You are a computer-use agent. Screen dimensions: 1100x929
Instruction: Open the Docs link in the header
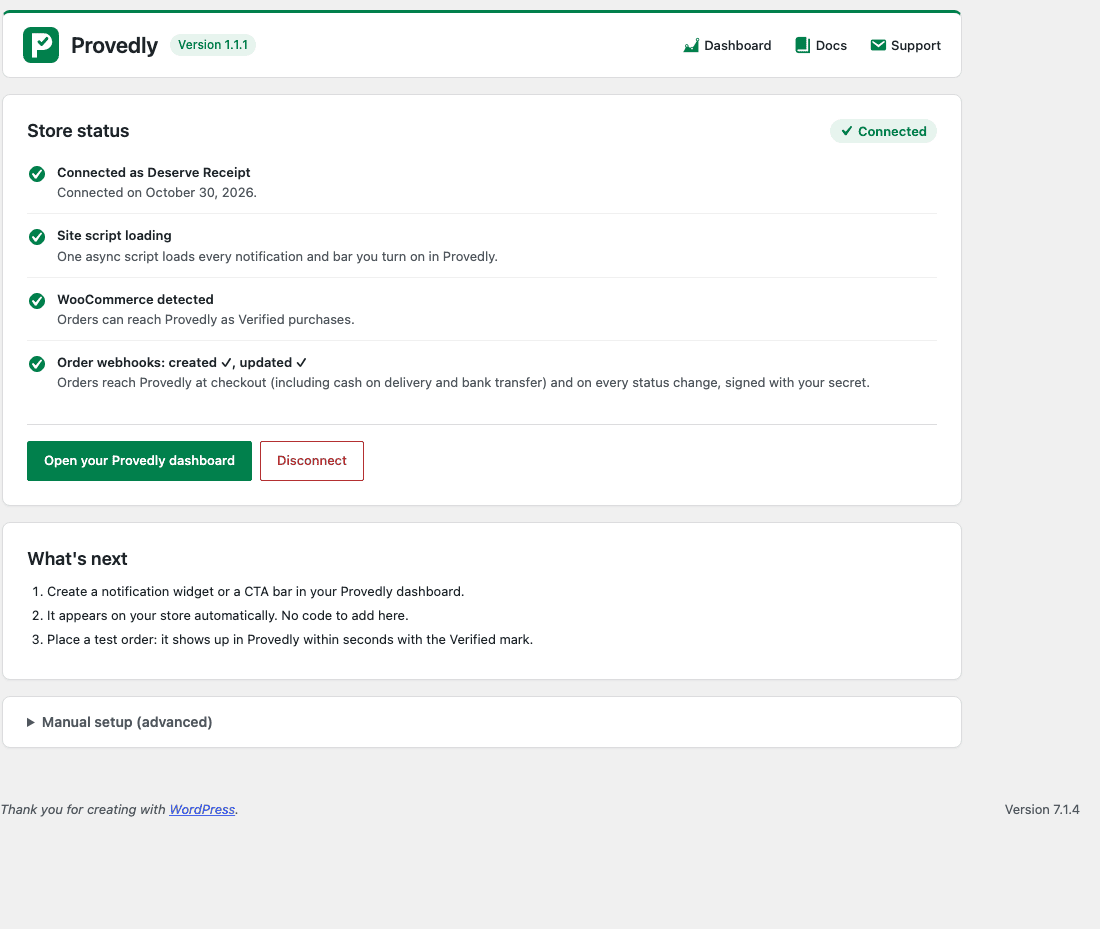[x=821, y=46]
